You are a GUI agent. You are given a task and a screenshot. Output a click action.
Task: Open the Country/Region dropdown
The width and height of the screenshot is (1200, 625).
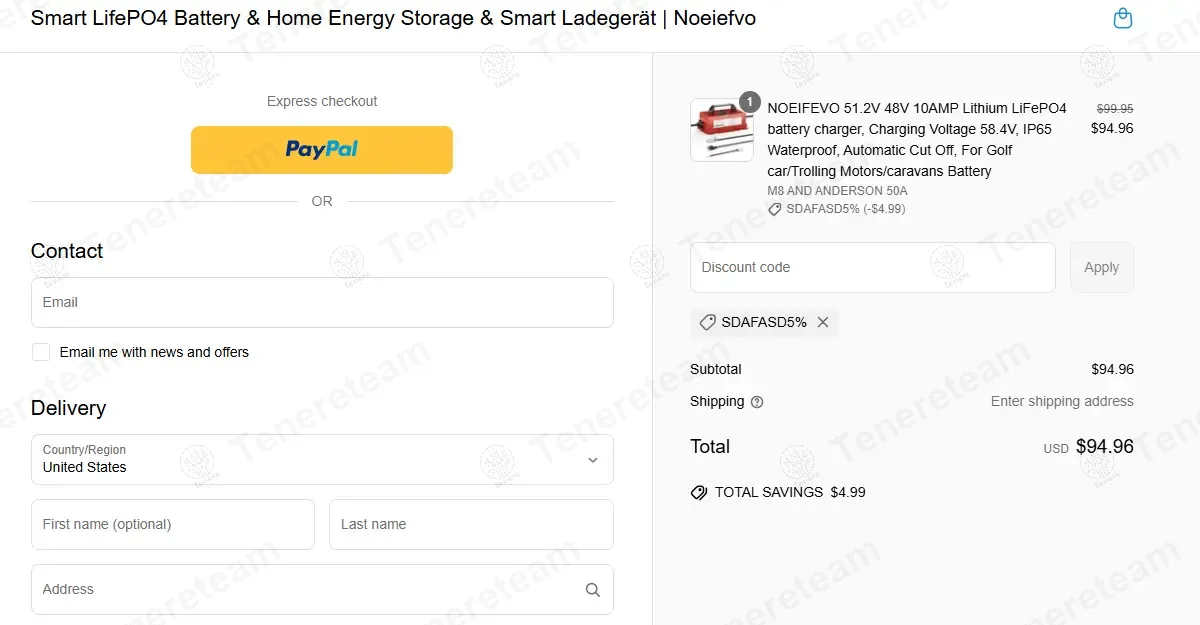[322, 460]
